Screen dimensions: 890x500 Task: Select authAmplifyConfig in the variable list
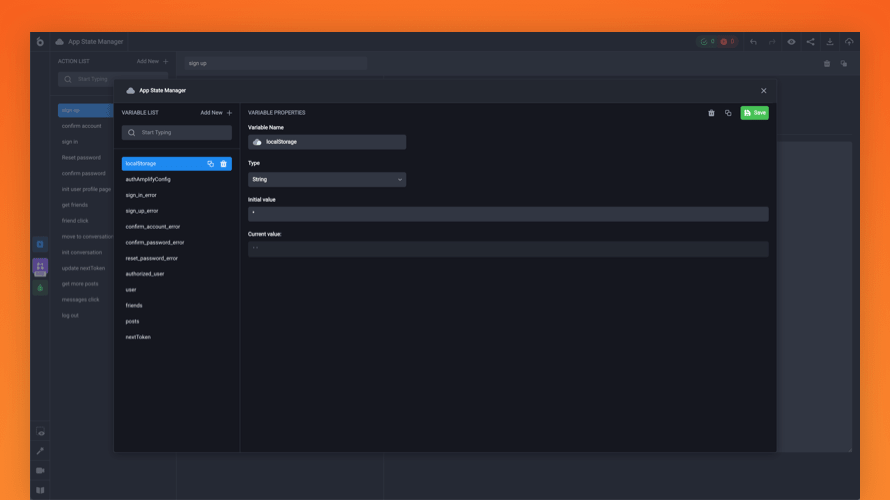148,179
